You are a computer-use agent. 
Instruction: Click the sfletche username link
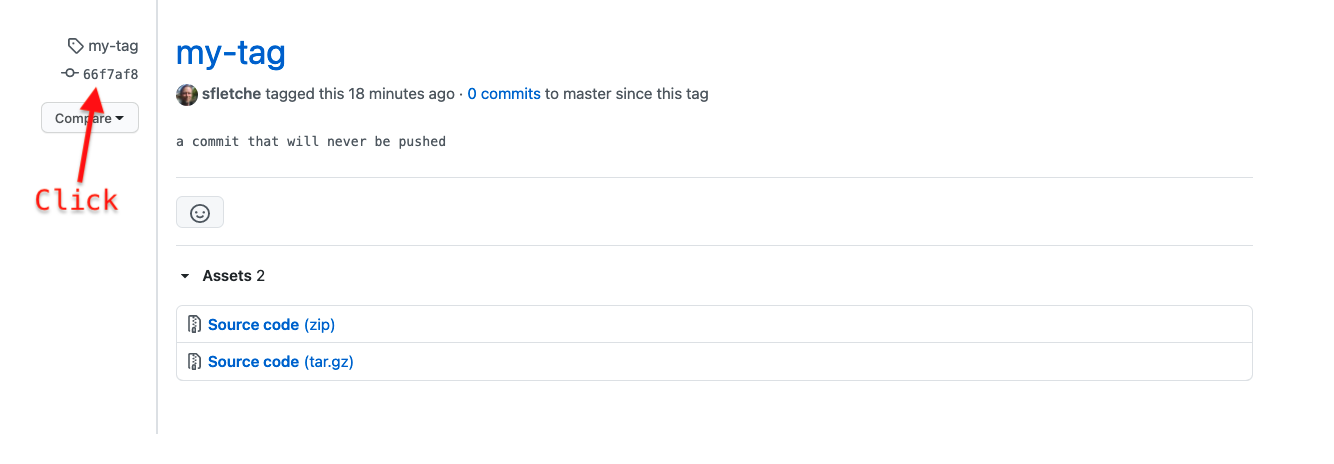(231, 94)
